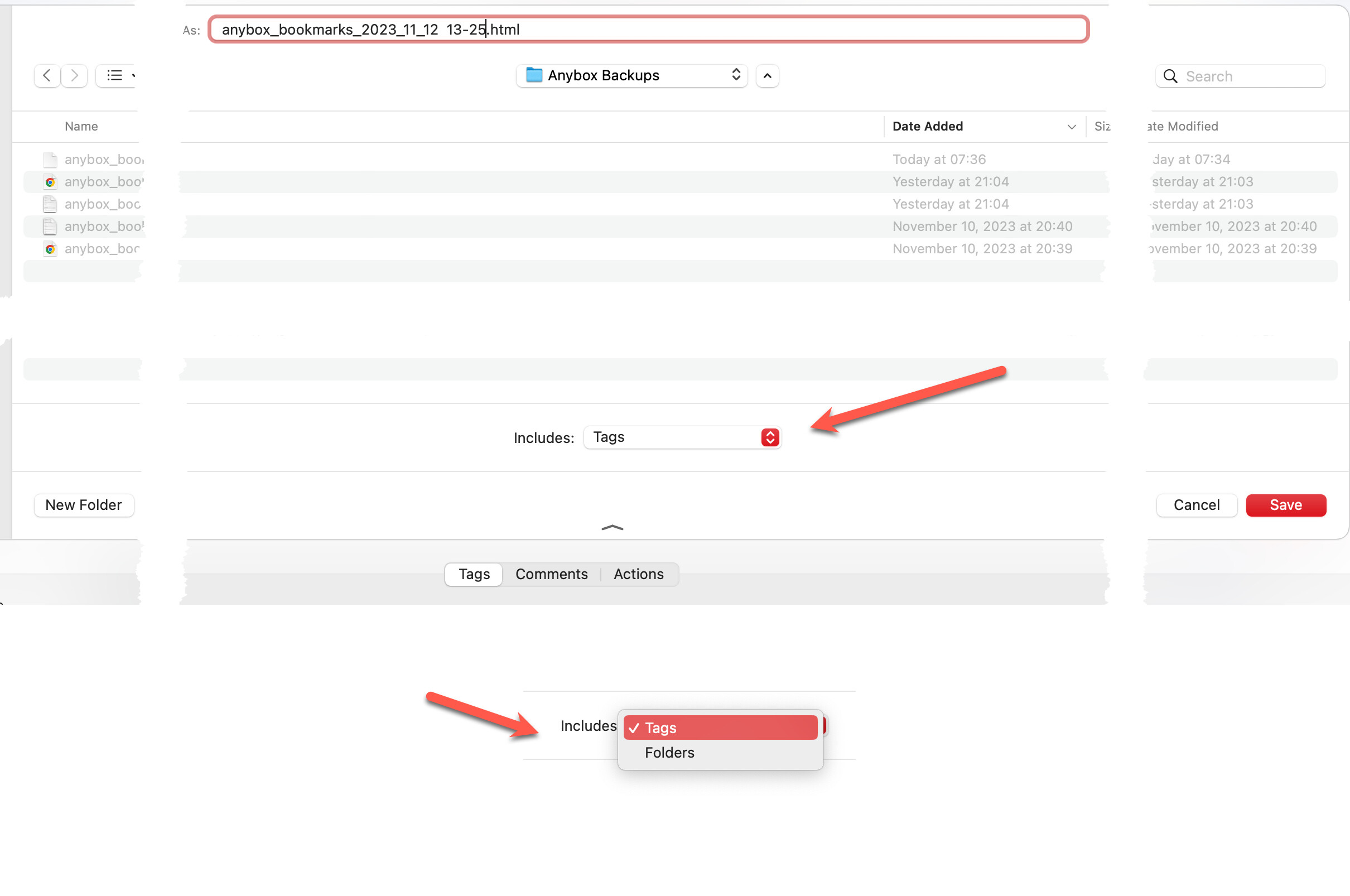Click the Cancel button
The image size is (1350, 896).
[x=1197, y=505]
